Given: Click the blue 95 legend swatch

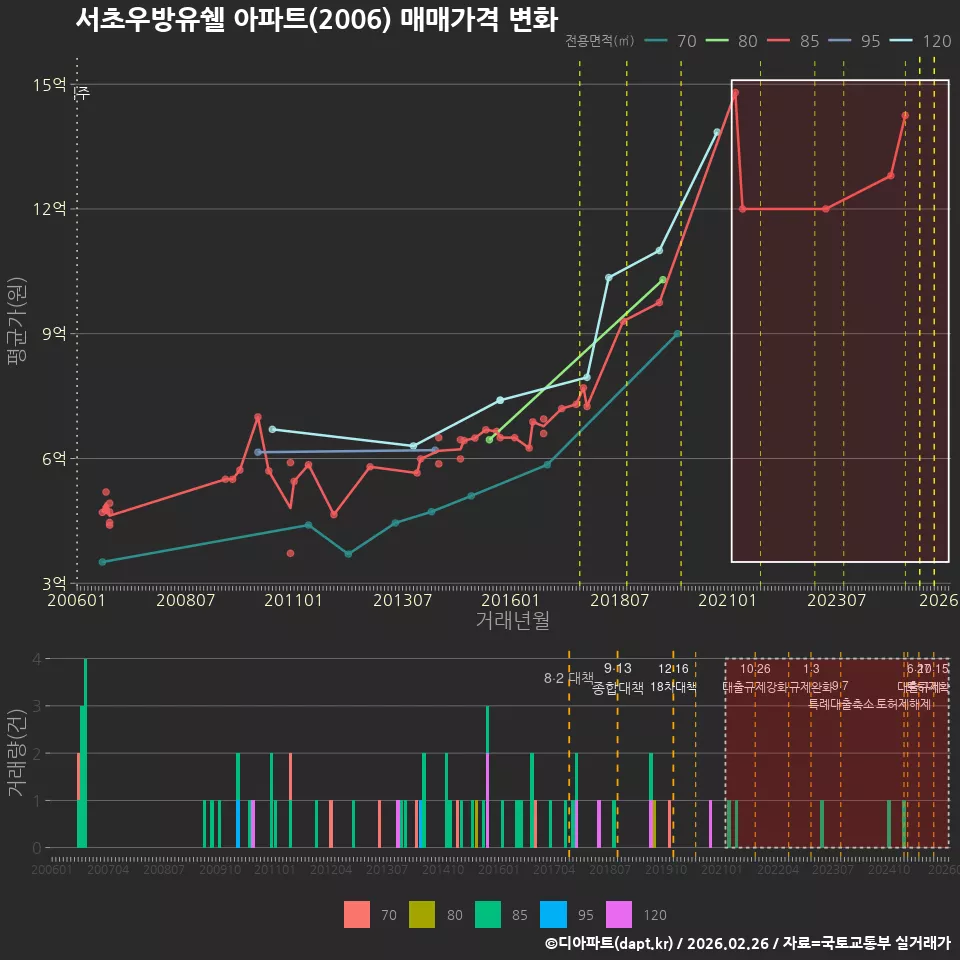Looking at the screenshot, I should (553, 915).
